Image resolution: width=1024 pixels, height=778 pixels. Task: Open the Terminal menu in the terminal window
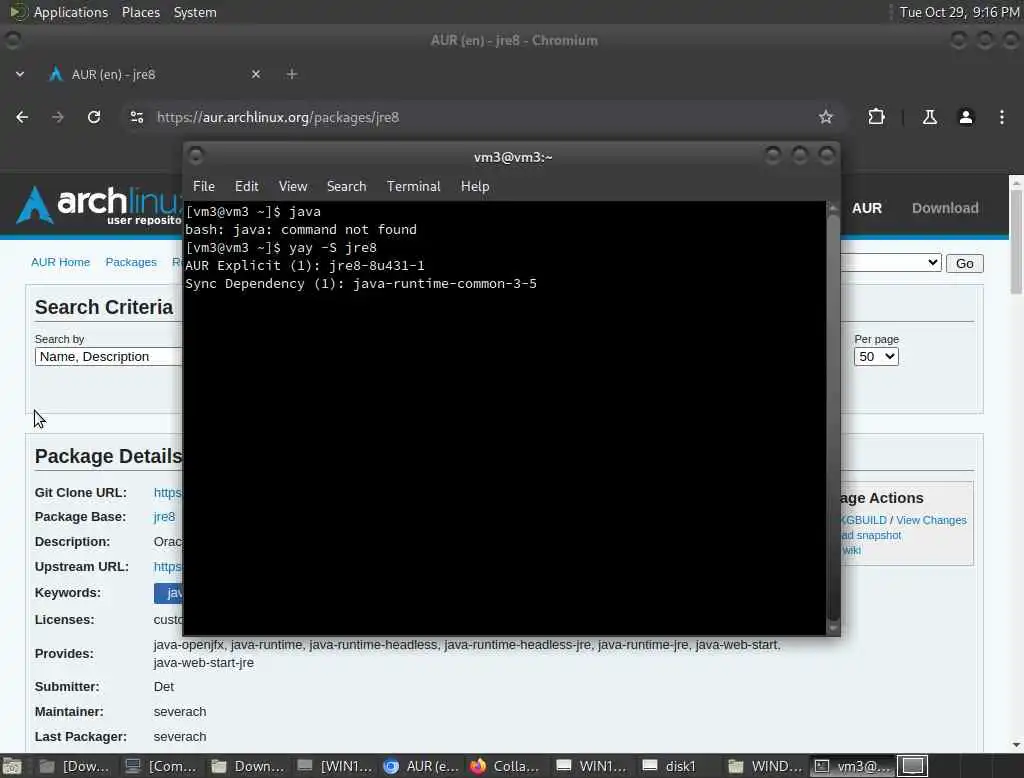click(x=413, y=186)
